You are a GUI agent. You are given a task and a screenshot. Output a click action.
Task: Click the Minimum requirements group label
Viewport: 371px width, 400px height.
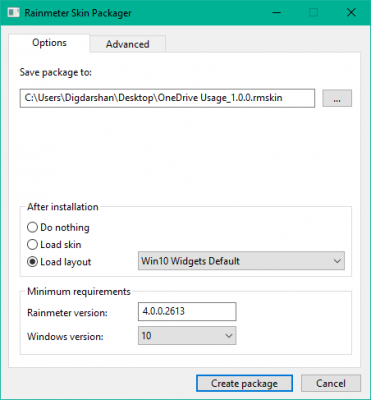click(x=79, y=292)
